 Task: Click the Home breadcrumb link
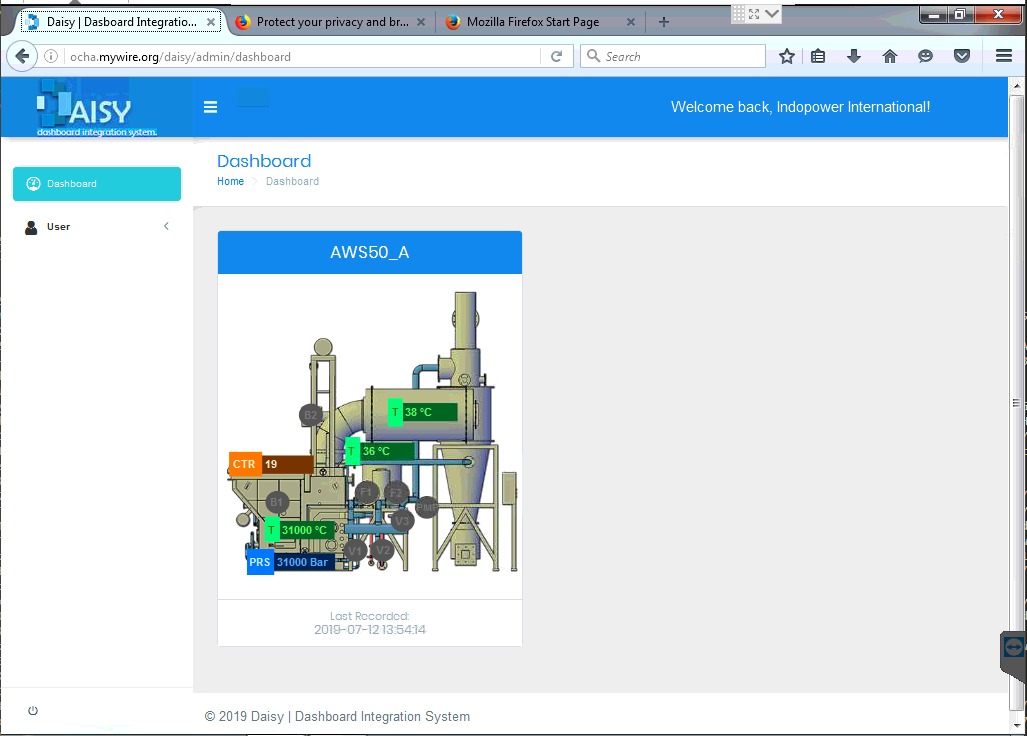pyautogui.click(x=230, y=181)
